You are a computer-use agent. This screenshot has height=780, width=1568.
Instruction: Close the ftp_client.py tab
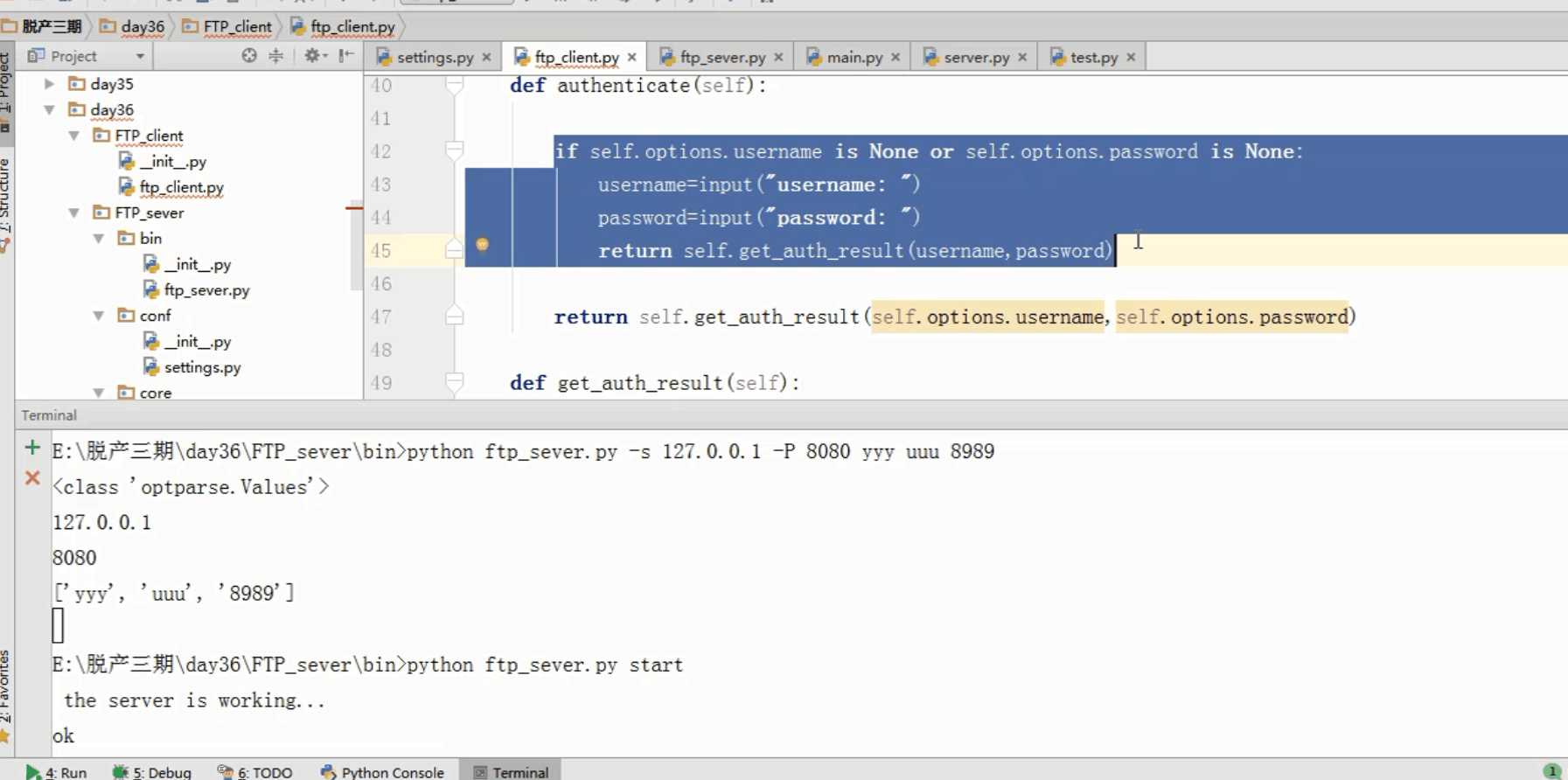point(632,57)
